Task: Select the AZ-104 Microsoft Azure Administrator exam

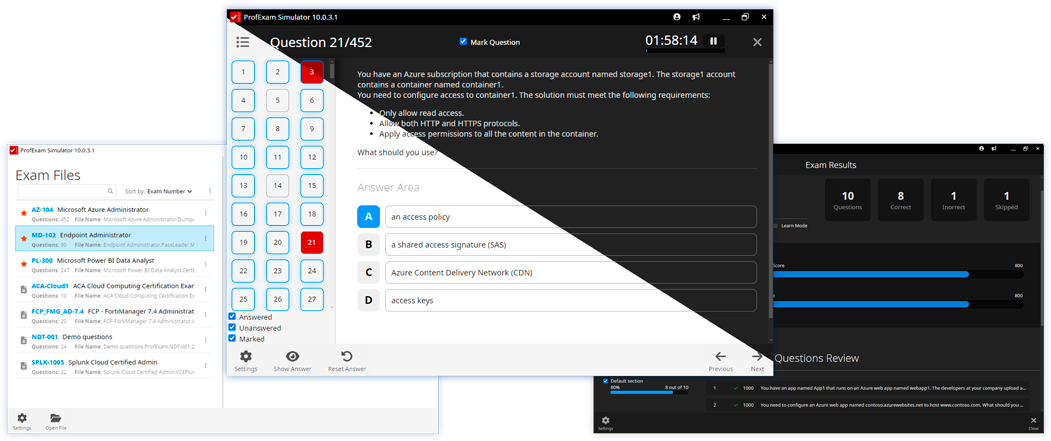Action: pos(115,214)
